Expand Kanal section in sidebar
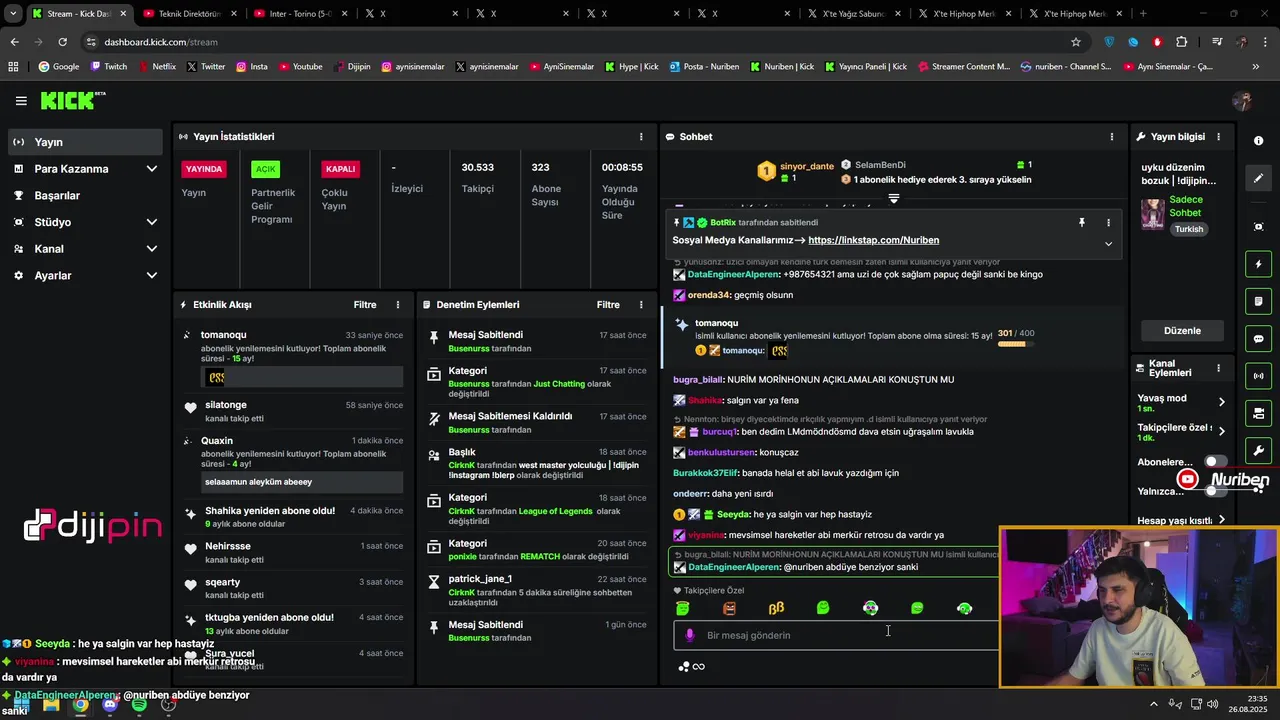The image size is (1280, 720). [x=152, y=249]
